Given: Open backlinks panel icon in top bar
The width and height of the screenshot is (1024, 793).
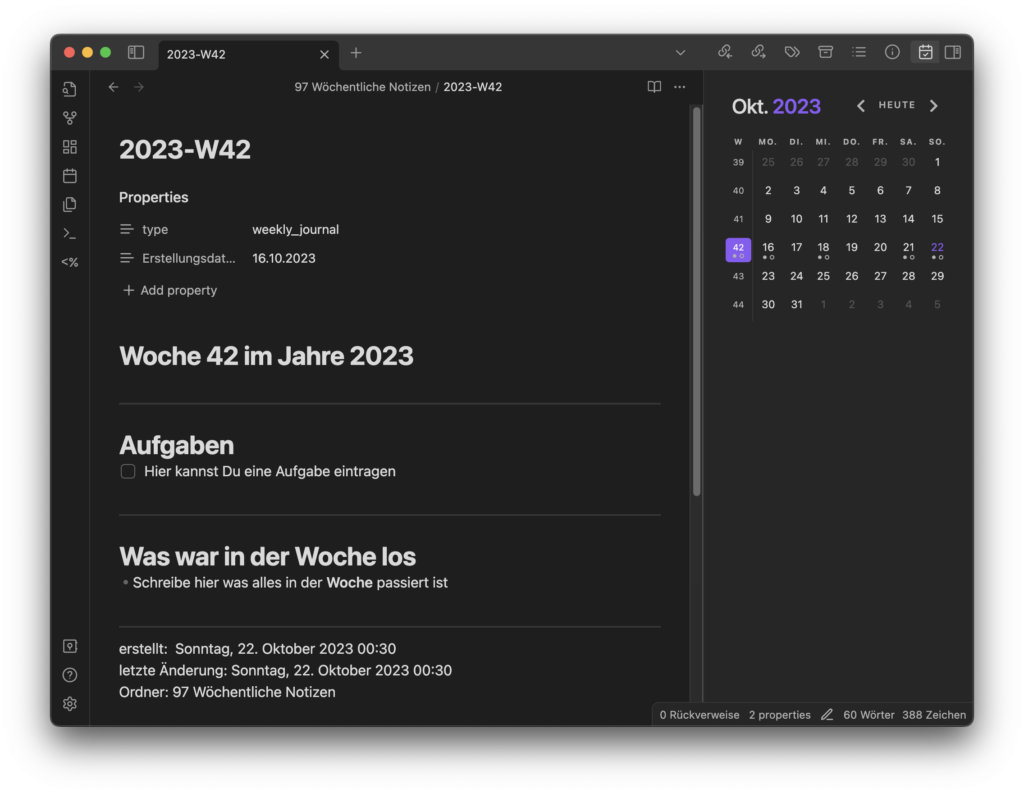Looking at the screenshot, I should [725, 52].
